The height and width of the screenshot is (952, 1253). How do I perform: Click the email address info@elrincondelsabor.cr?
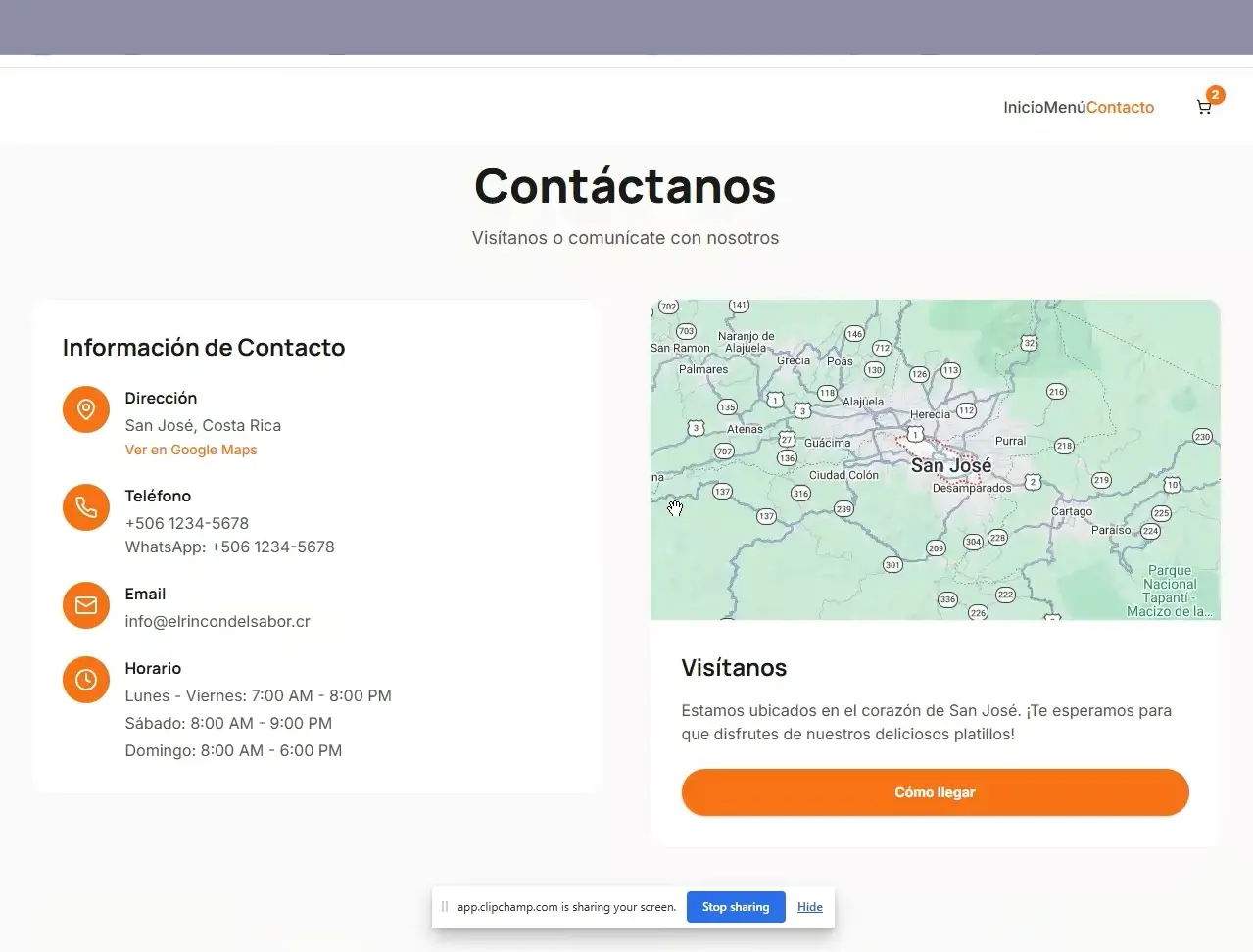click(x=217, y=621)
